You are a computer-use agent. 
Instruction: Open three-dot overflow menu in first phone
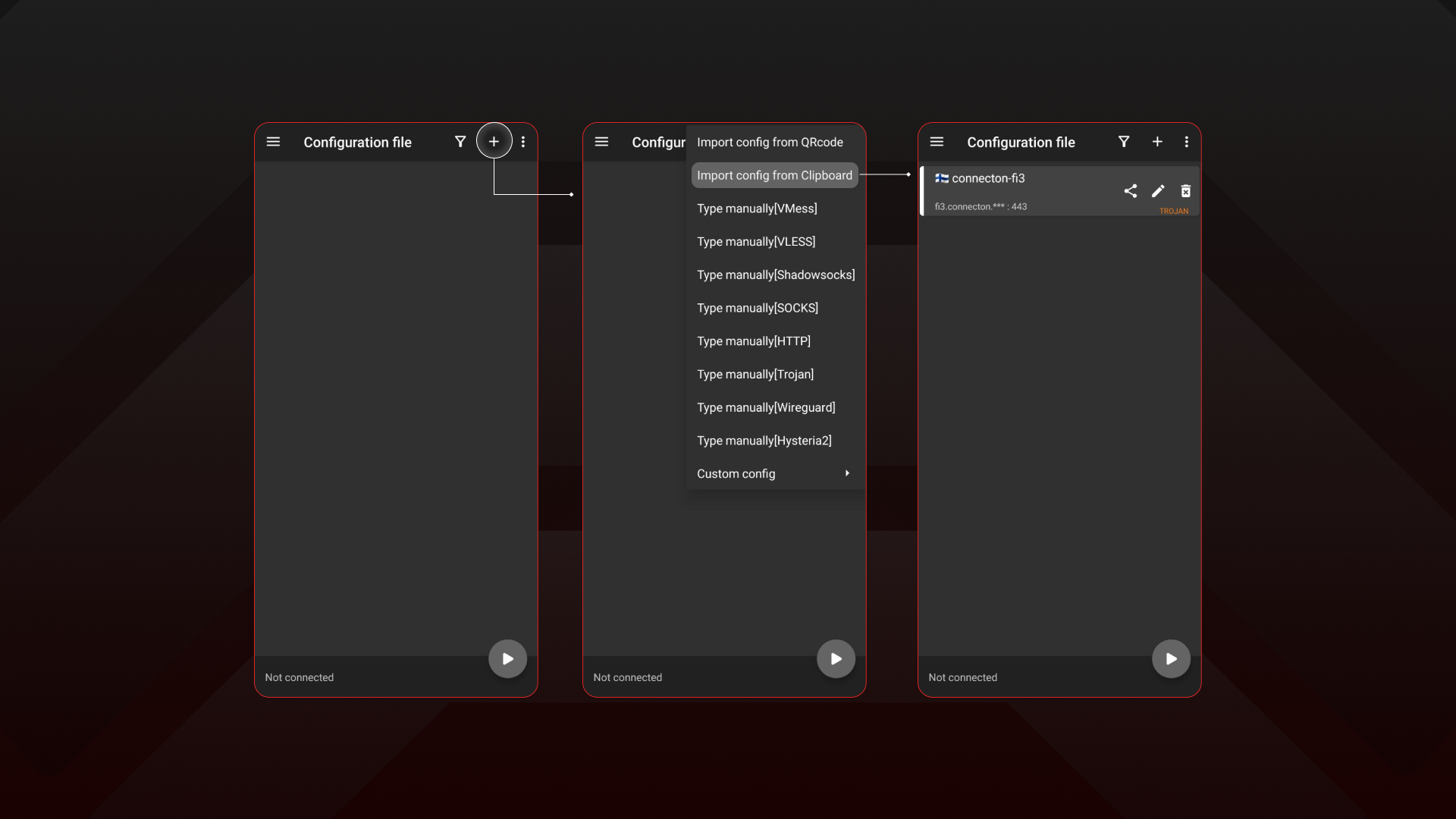pyautogui.click(x=523, y=142)
